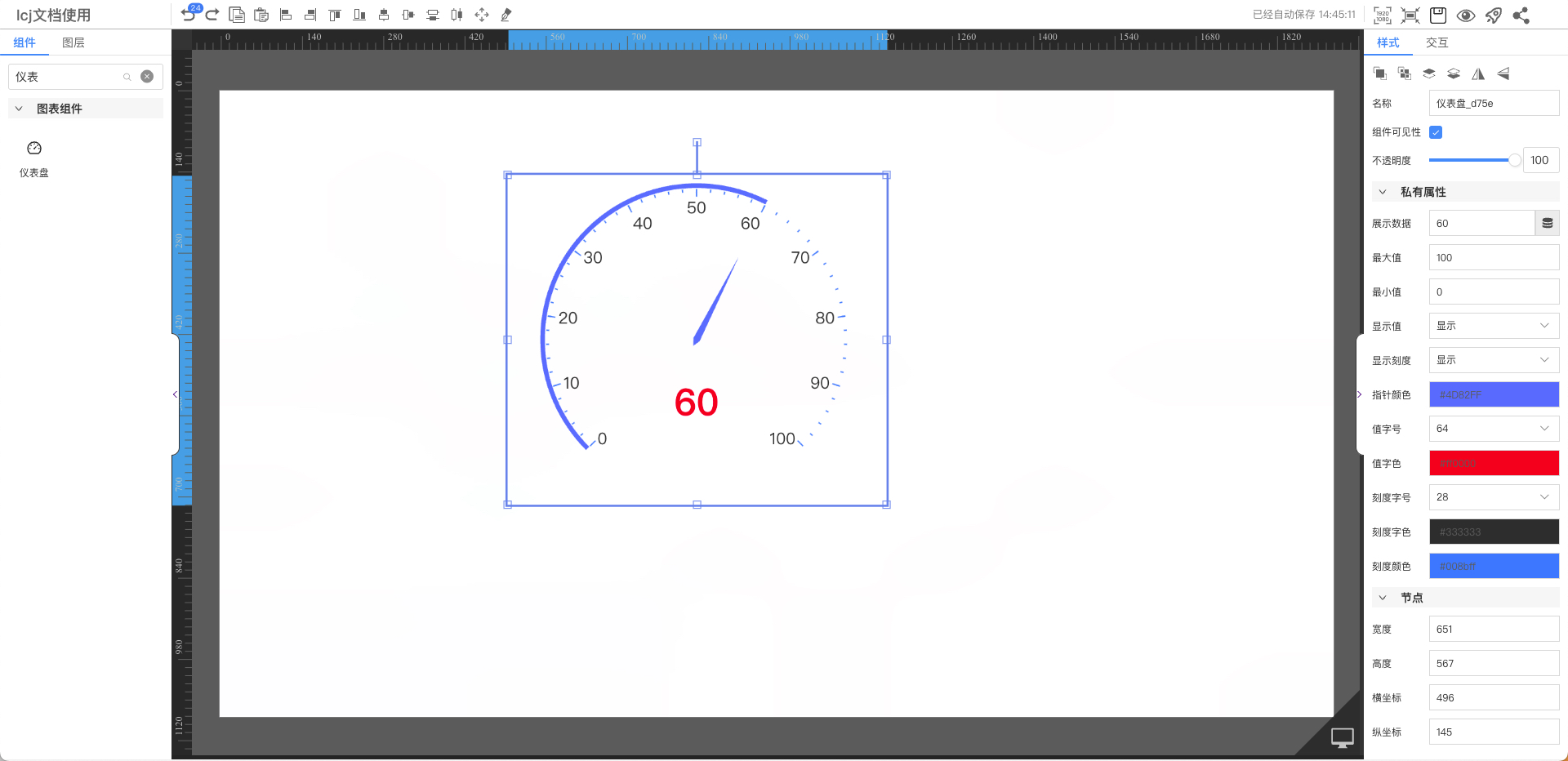
Task: Open the 显示刻度 dropdown
Action: click(x=1494, y=359)
